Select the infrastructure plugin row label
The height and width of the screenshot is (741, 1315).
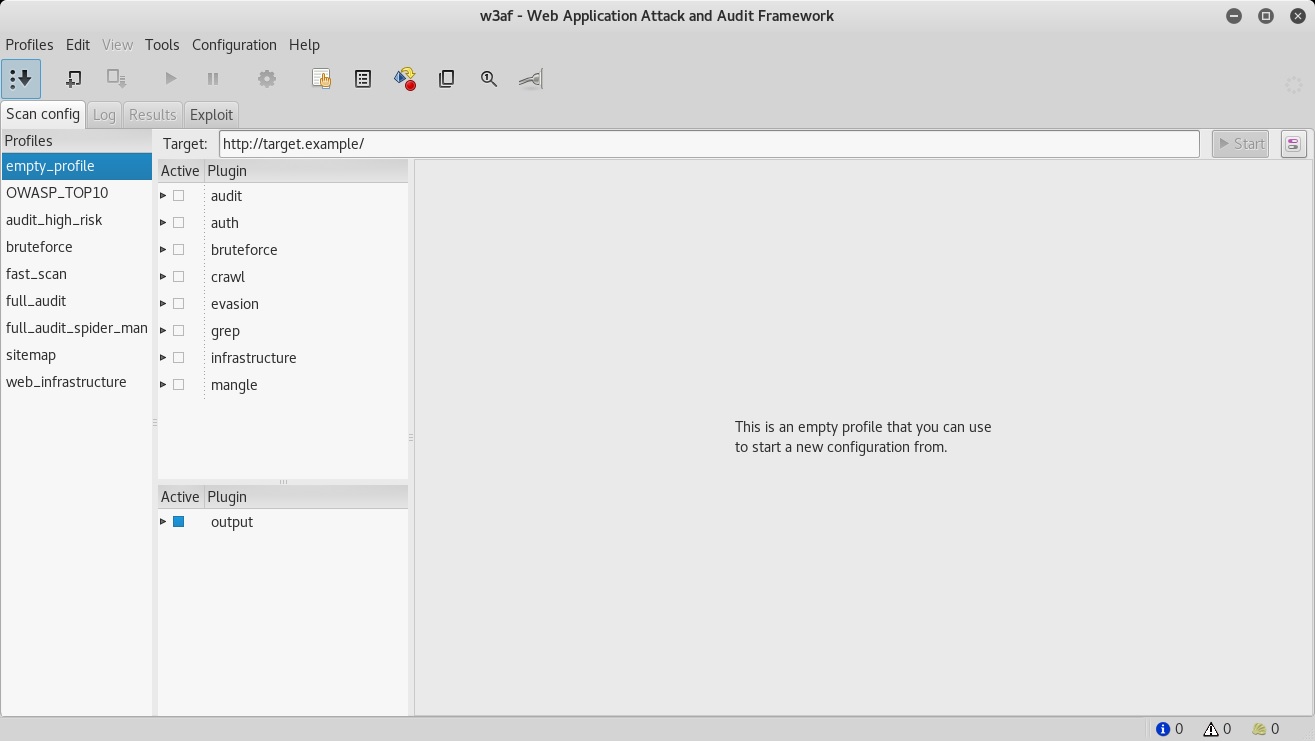[253, 358]
